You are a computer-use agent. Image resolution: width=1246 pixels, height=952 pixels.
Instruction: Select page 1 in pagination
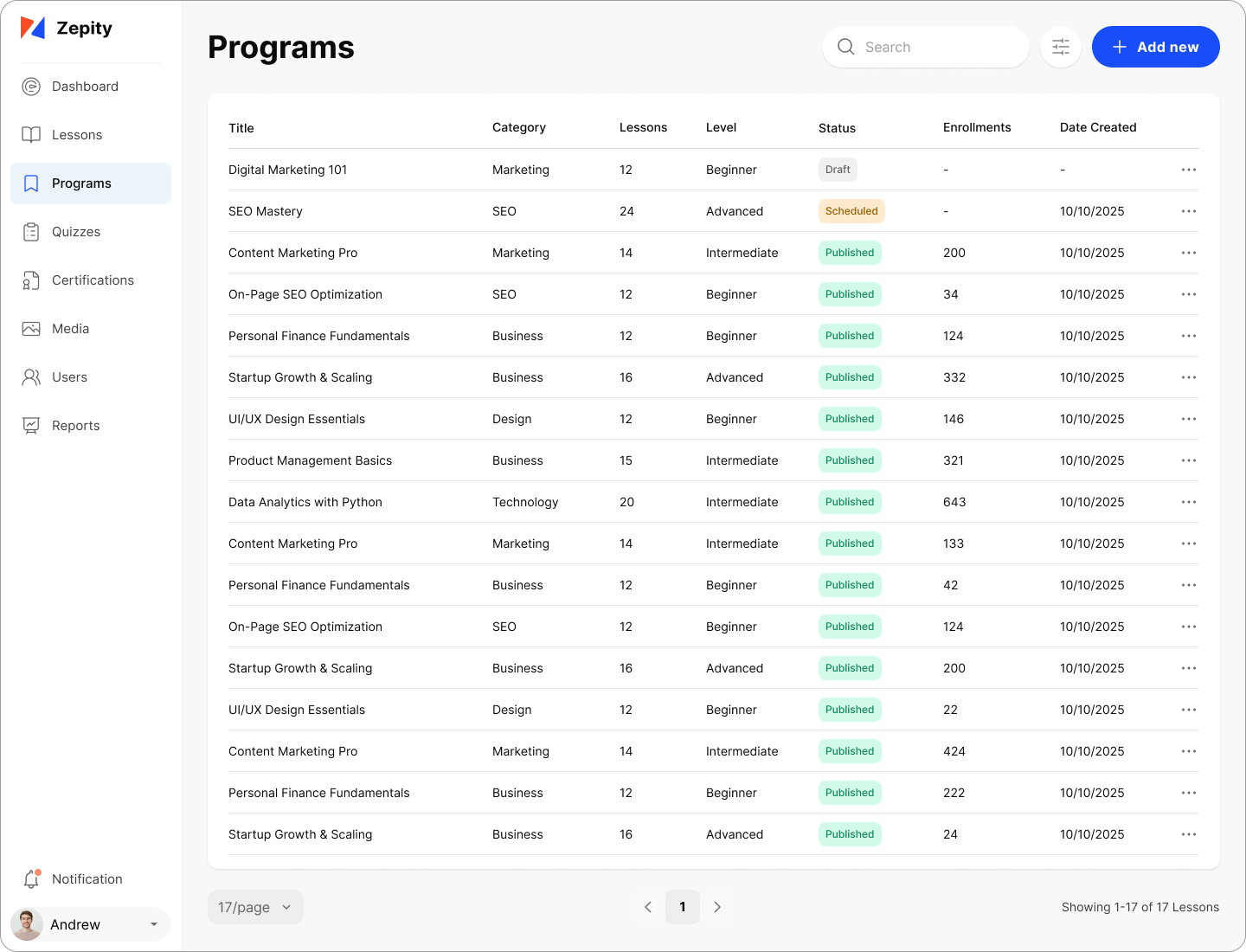[683, 907]
